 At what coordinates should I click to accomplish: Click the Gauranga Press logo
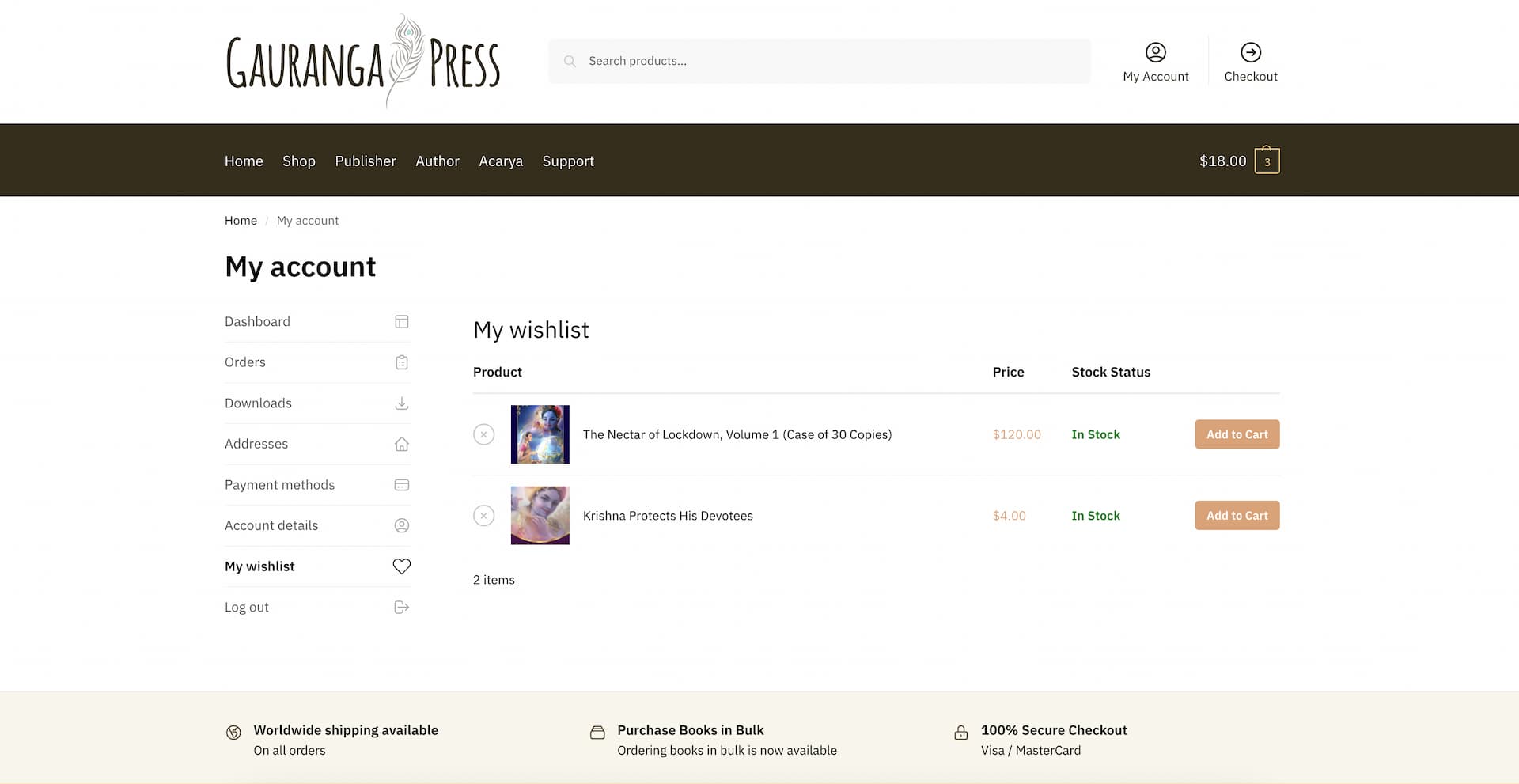click(363, 62)
